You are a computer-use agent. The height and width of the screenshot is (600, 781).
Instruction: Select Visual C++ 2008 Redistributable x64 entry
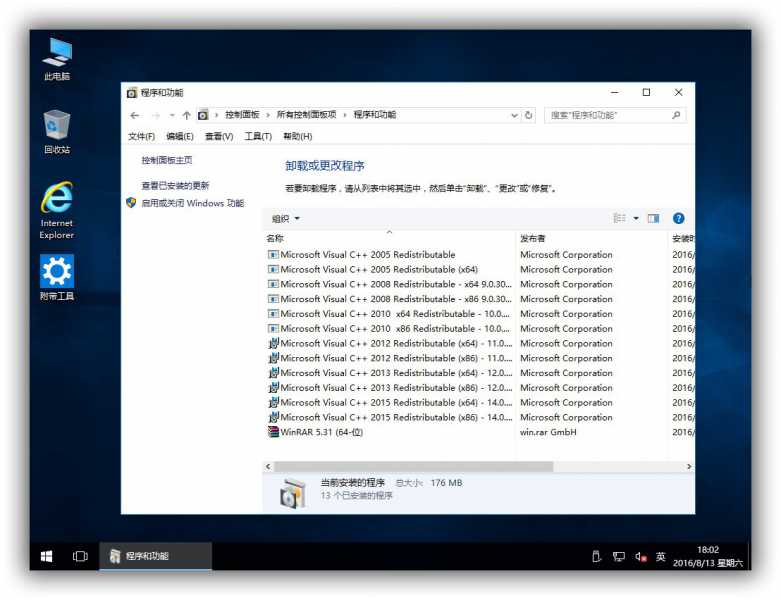[x=389, y=284]
